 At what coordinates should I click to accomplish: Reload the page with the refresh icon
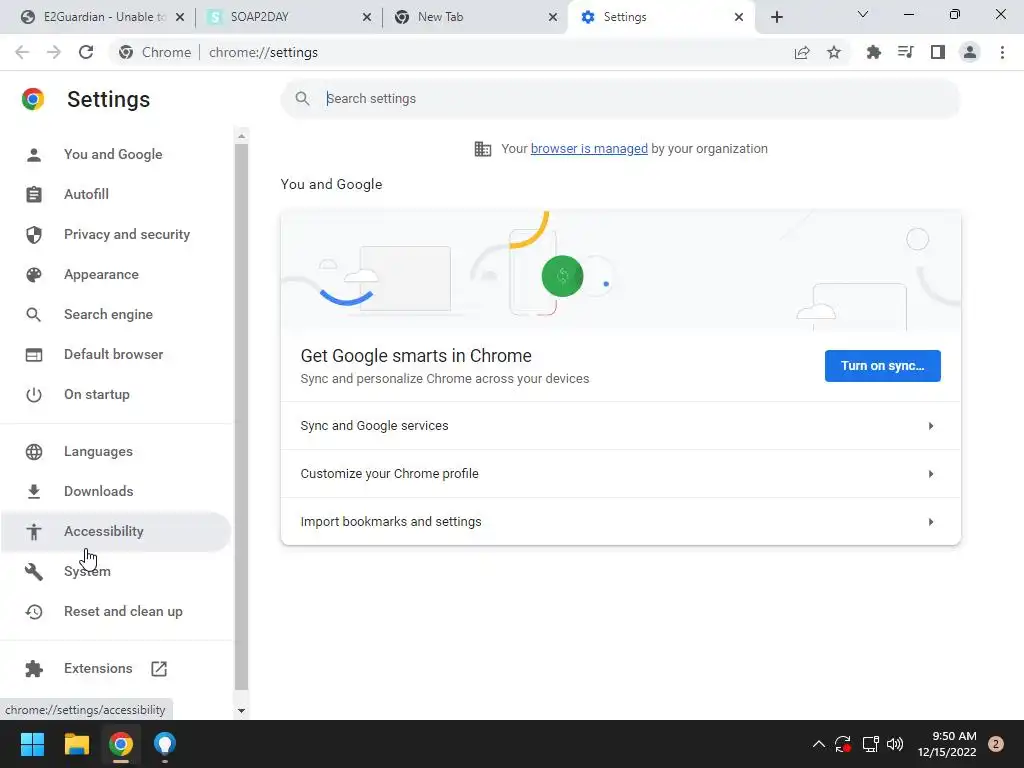point(86,52)
